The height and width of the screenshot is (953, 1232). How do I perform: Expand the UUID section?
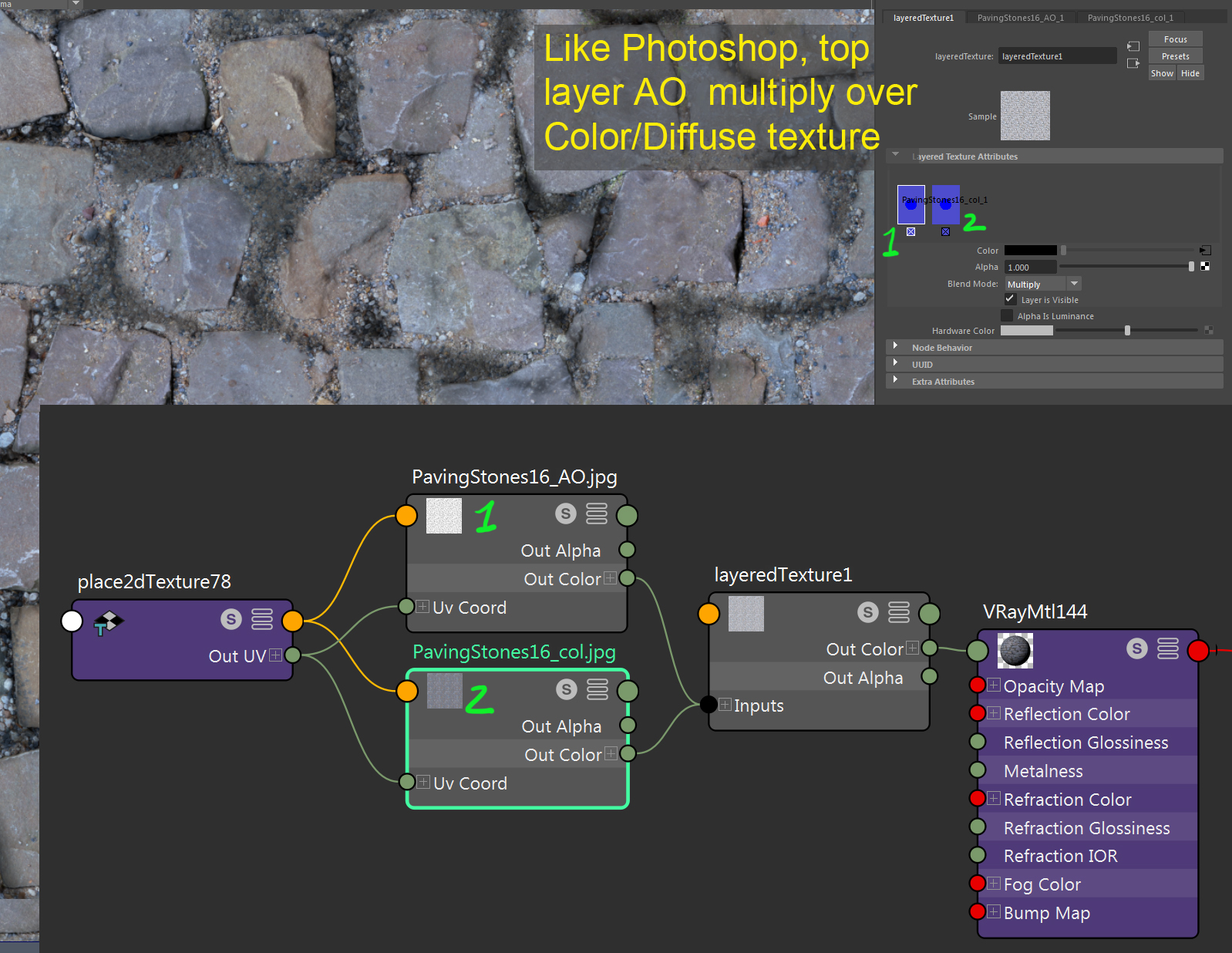pos(895,363)
